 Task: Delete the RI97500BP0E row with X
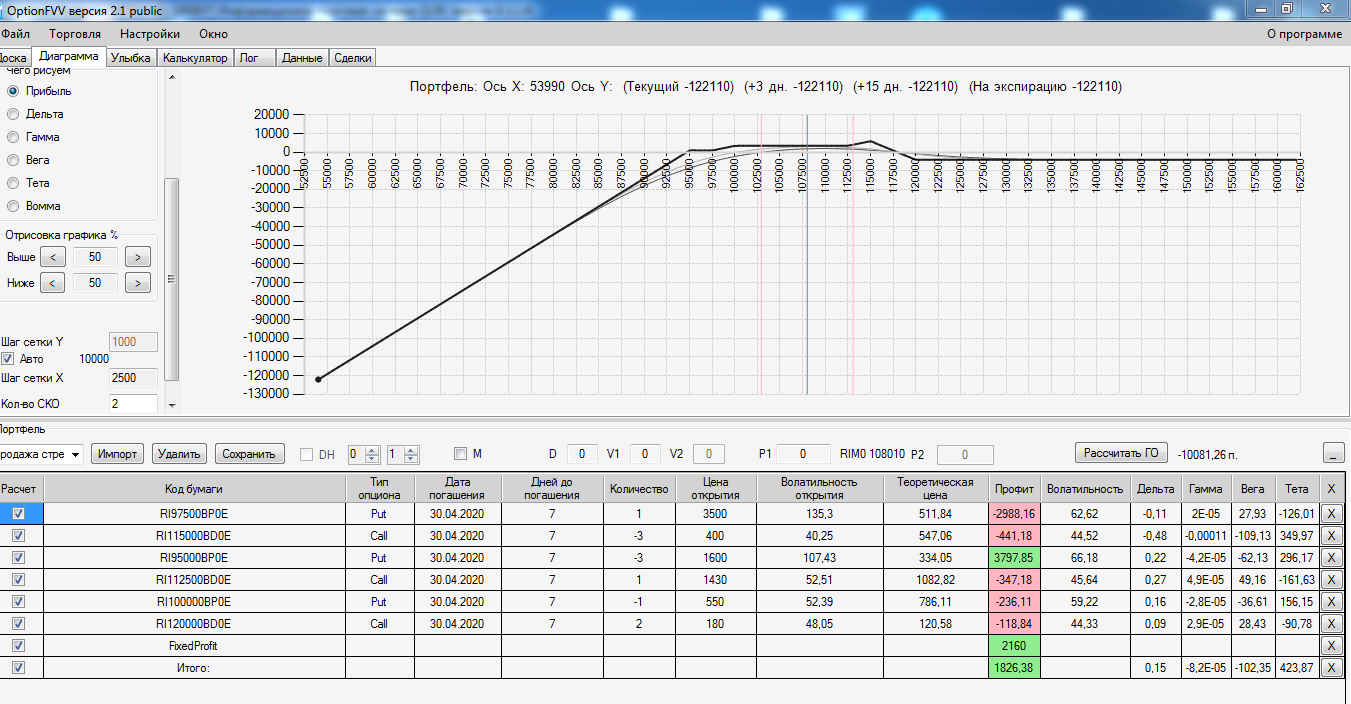tap(1330, 513)
